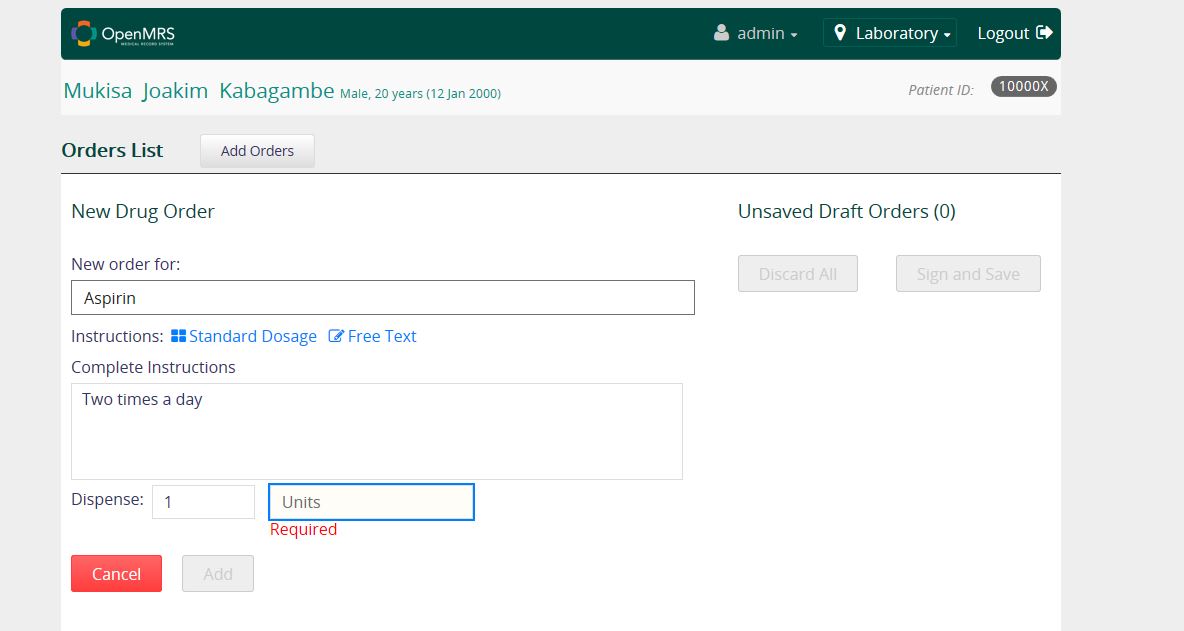Click the Discard All button
This screenshot has height=631, width=1184.
coord(797,274)
